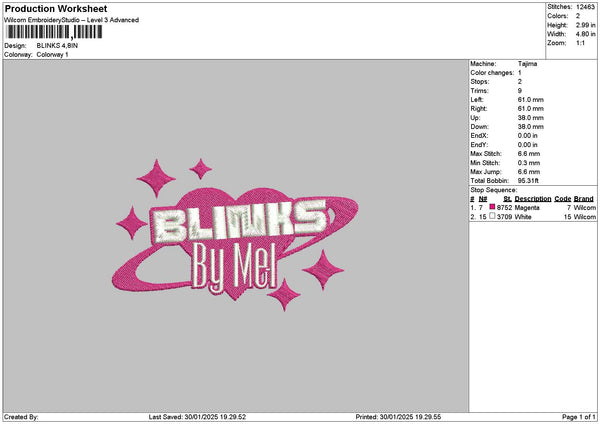The width and height of the screenshot is (600, 424).
Task: Click the Min Stitch value 0.3 mm
Action: pos(529,163)
